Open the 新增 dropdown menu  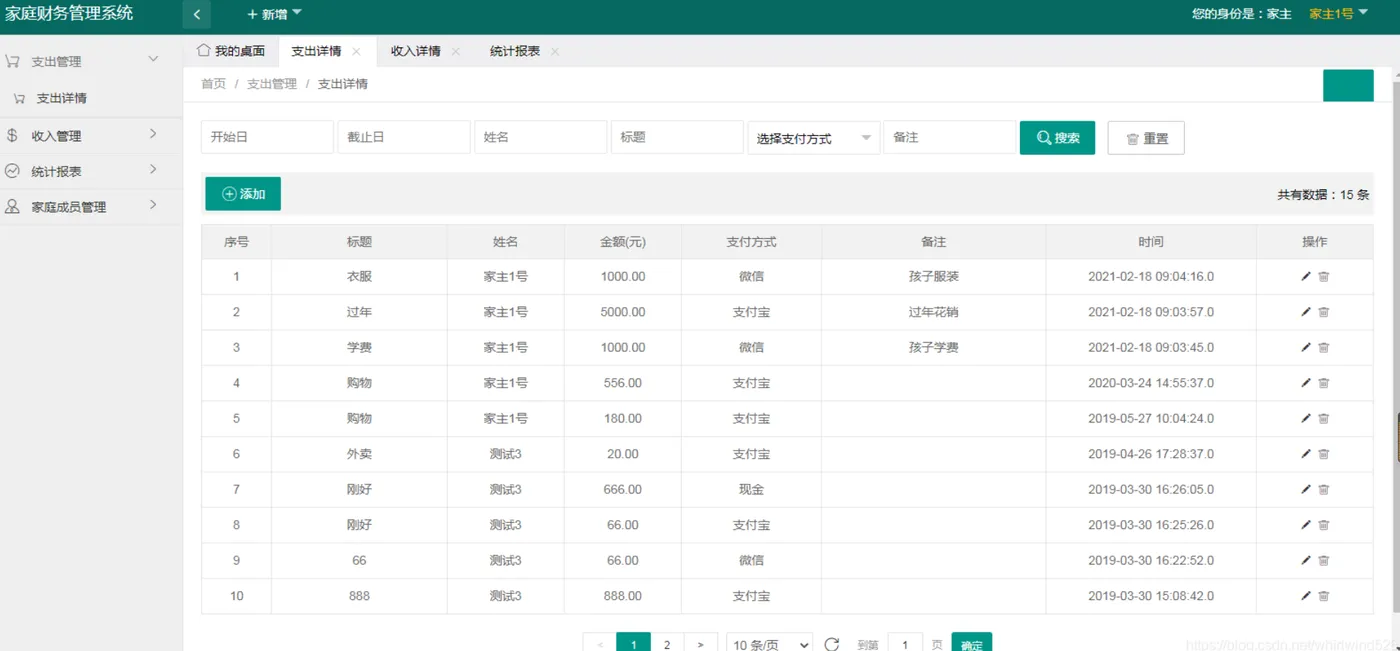tap(274, 14)
